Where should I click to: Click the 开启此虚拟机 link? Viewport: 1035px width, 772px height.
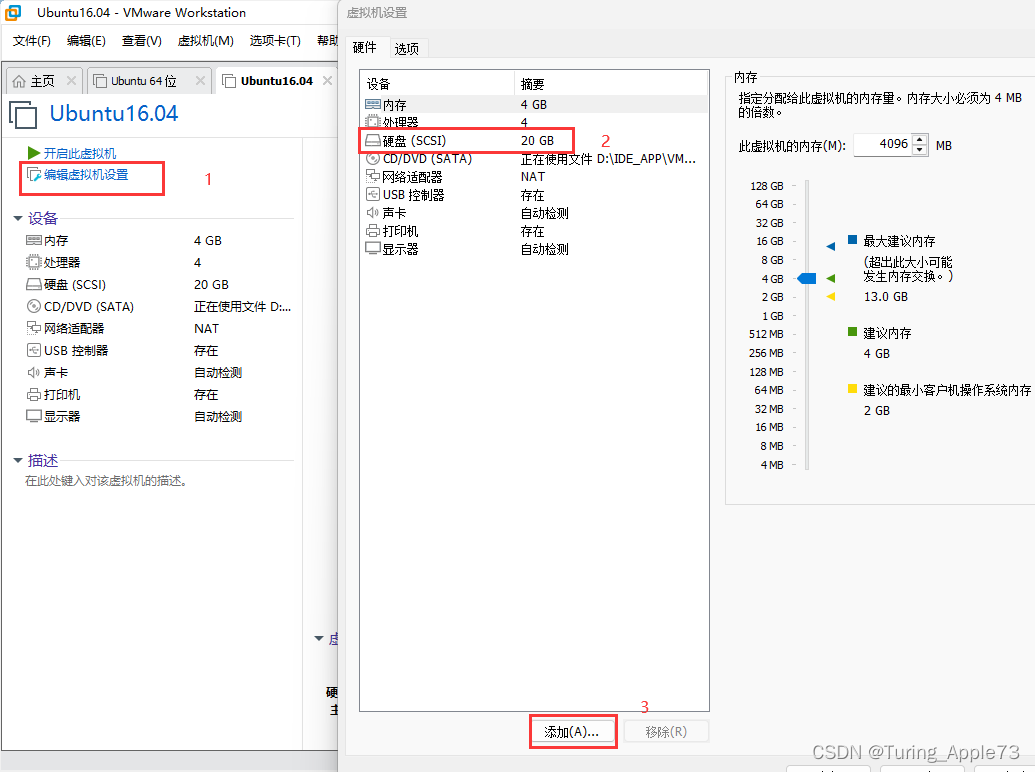[80, 153]
